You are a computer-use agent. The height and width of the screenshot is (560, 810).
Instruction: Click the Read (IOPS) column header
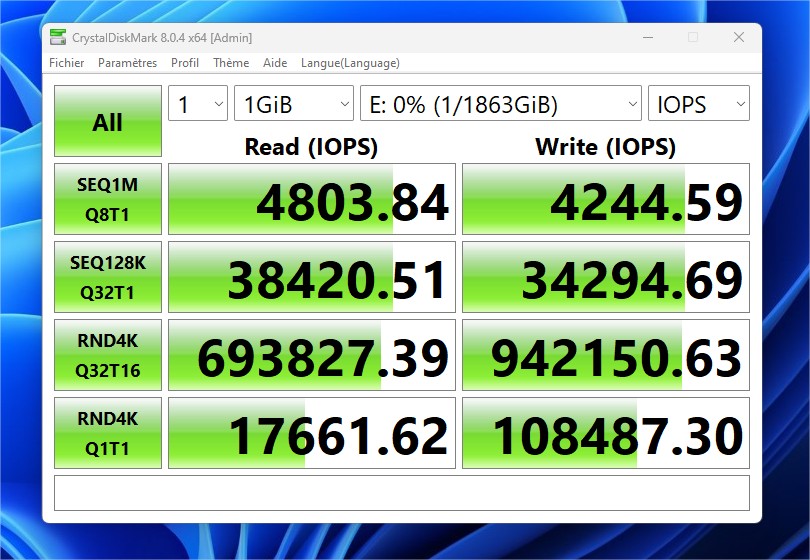tap(311, 147)
